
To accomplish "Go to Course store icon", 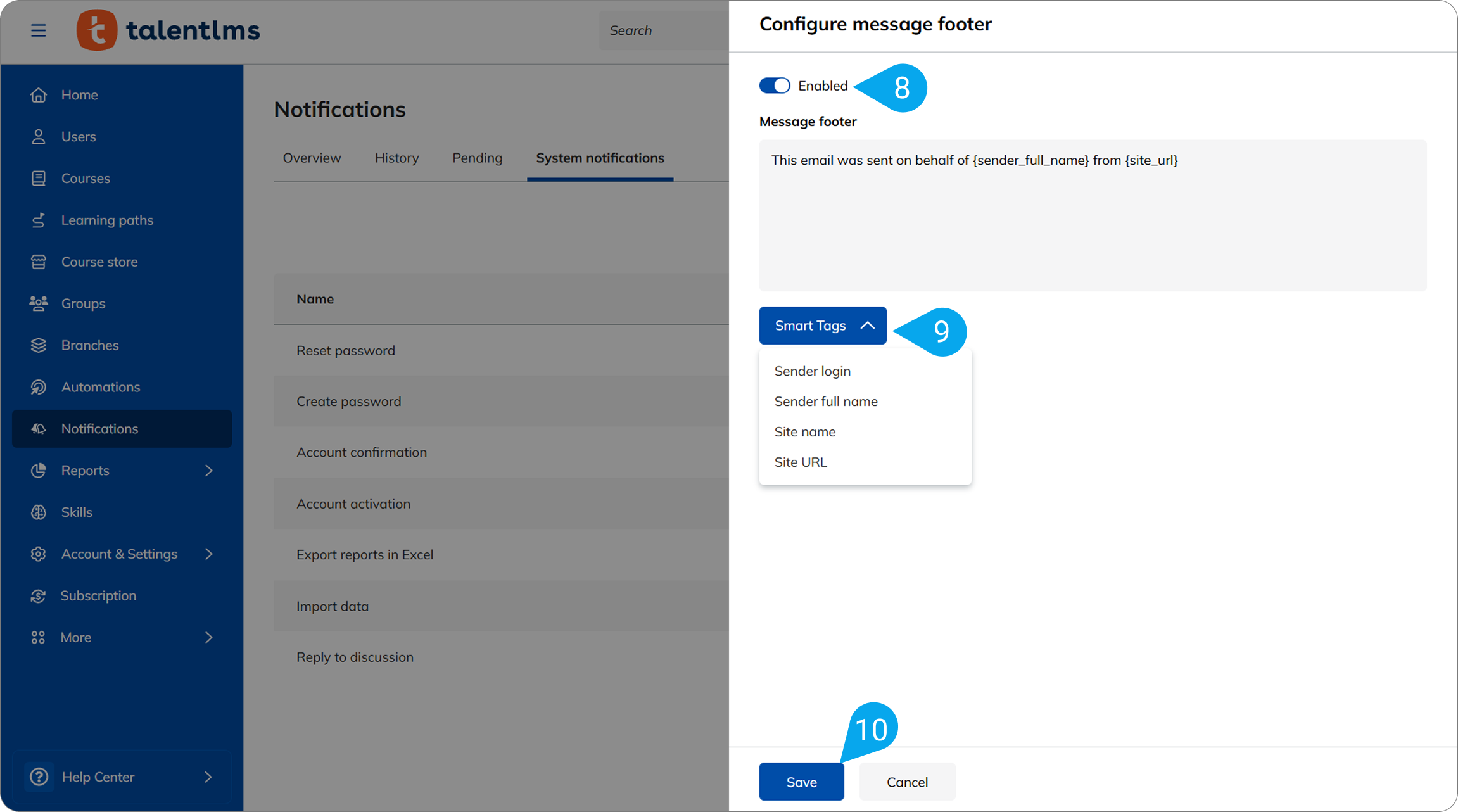I will 39,262.
